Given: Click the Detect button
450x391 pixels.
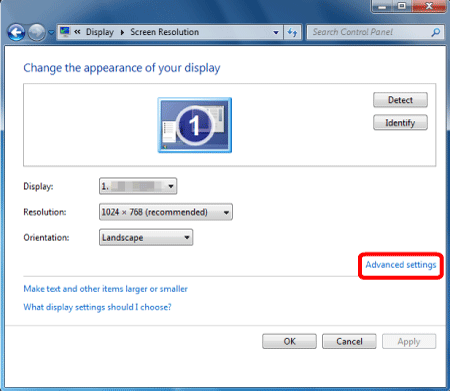Looking at the screenshot, I should [400, 100].
